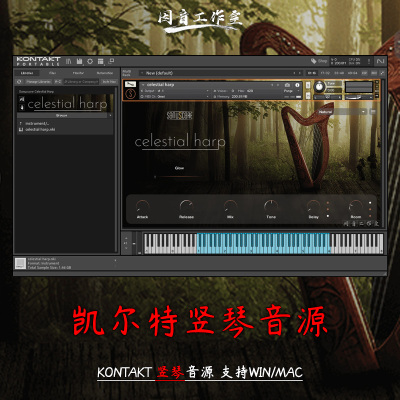
Task: Select celestial harp.nki file entry
Action: click(40, 129)
